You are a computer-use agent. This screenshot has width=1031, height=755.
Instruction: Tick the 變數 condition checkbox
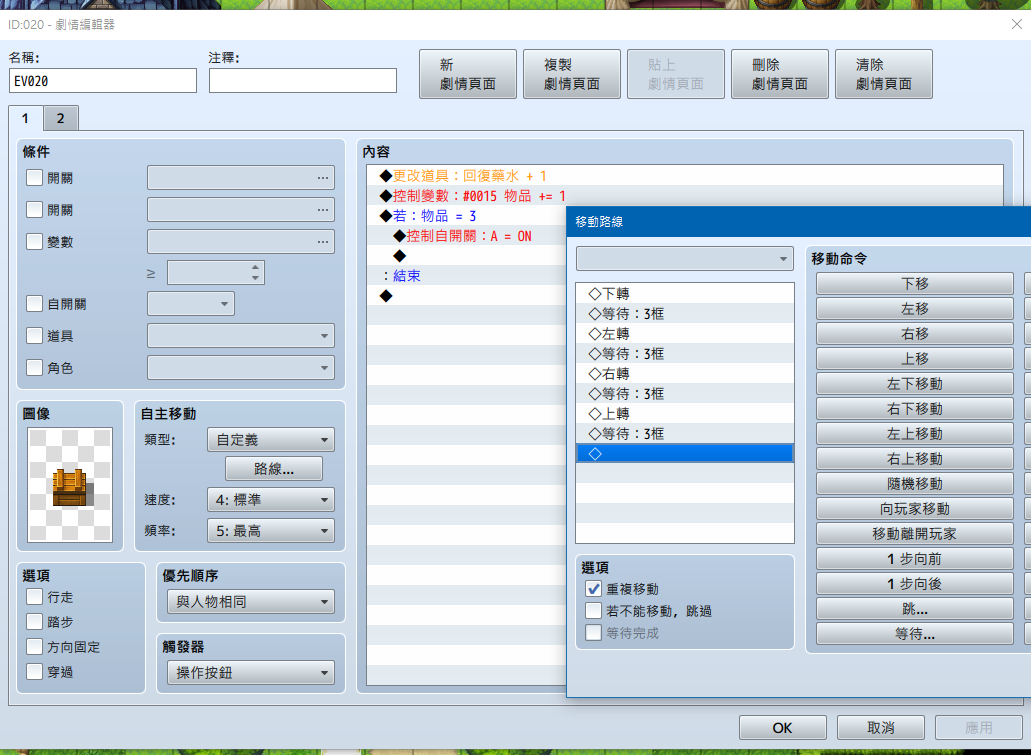click(34, 241)
